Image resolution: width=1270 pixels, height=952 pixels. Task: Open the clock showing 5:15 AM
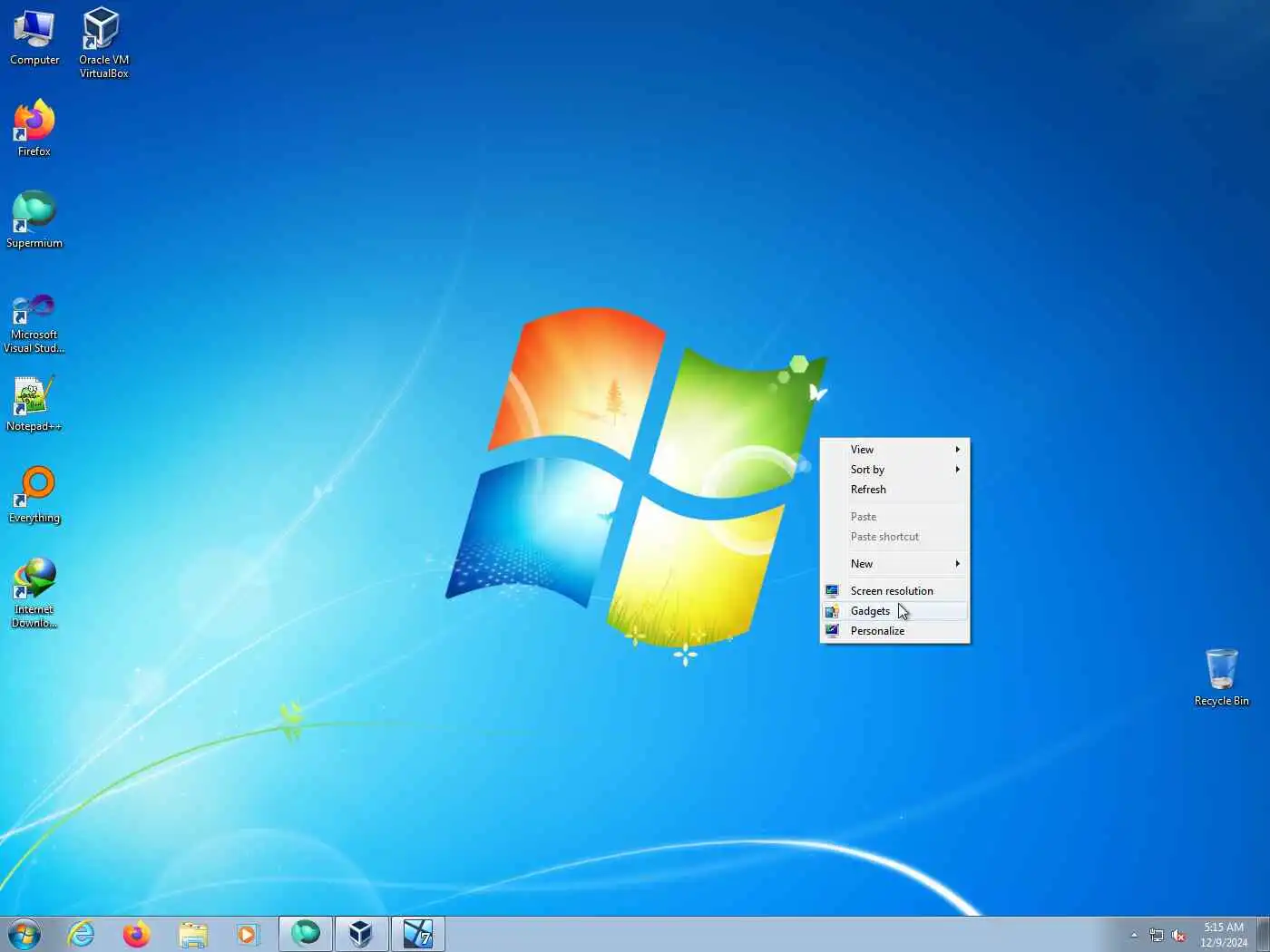(x=1224, y=935)
